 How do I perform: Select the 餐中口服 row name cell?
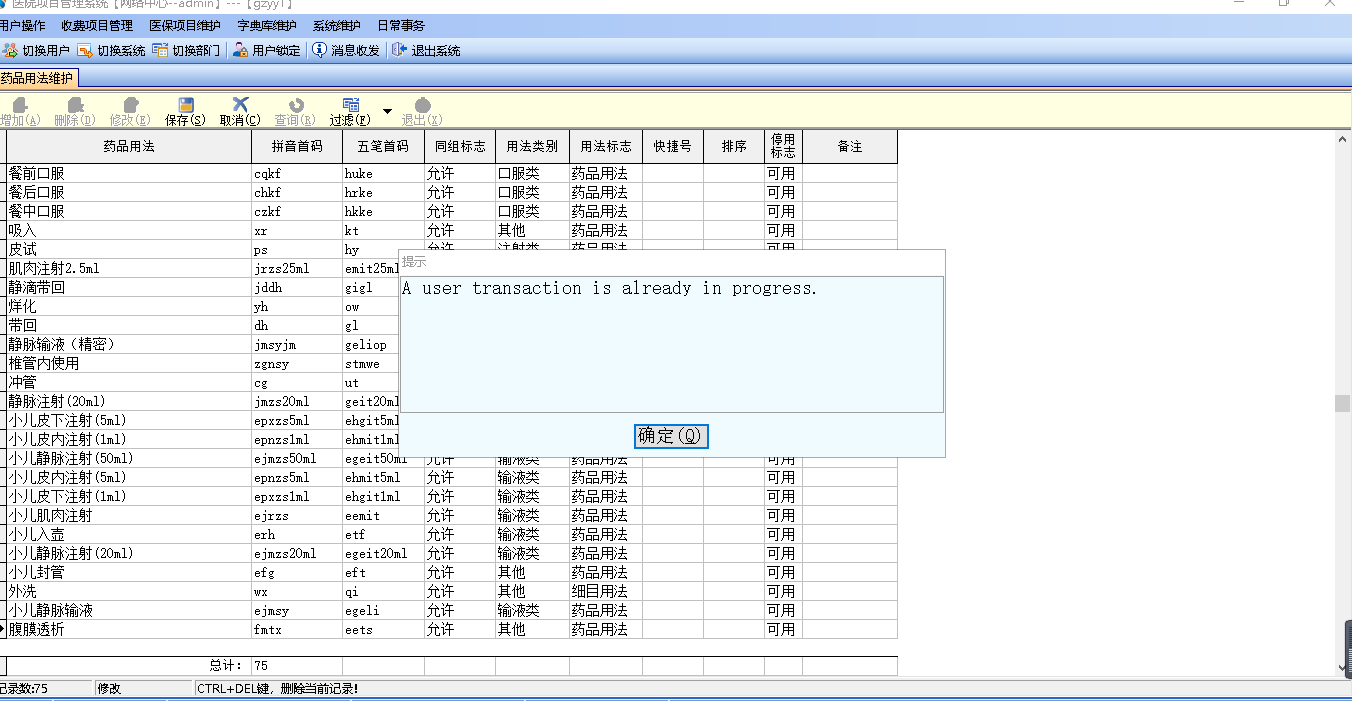coord(129,212)
